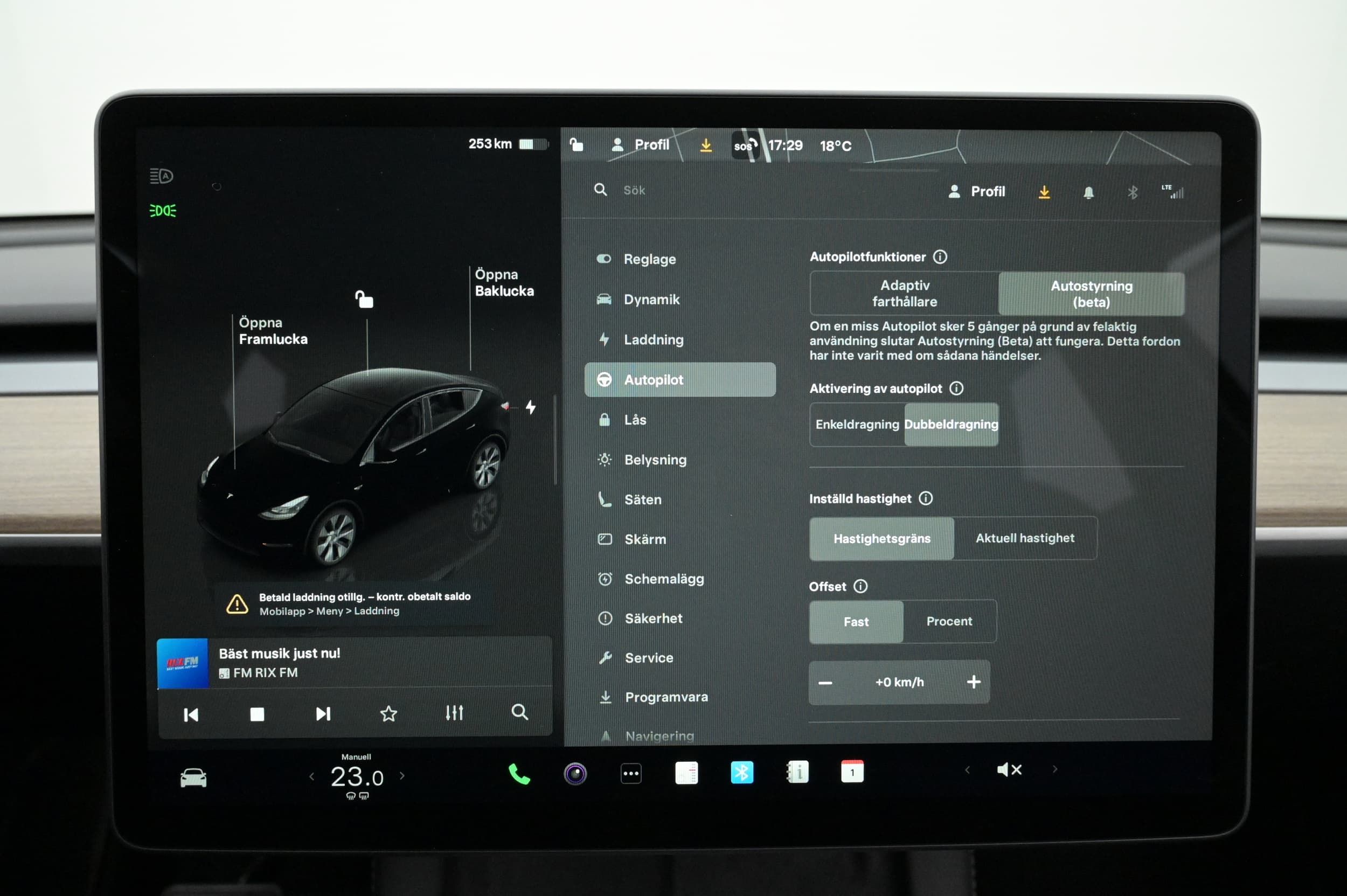This screenshot has width=1347, height=896.
Task: Open info for Autopilotfunktioner
Action: pos(940,256)
